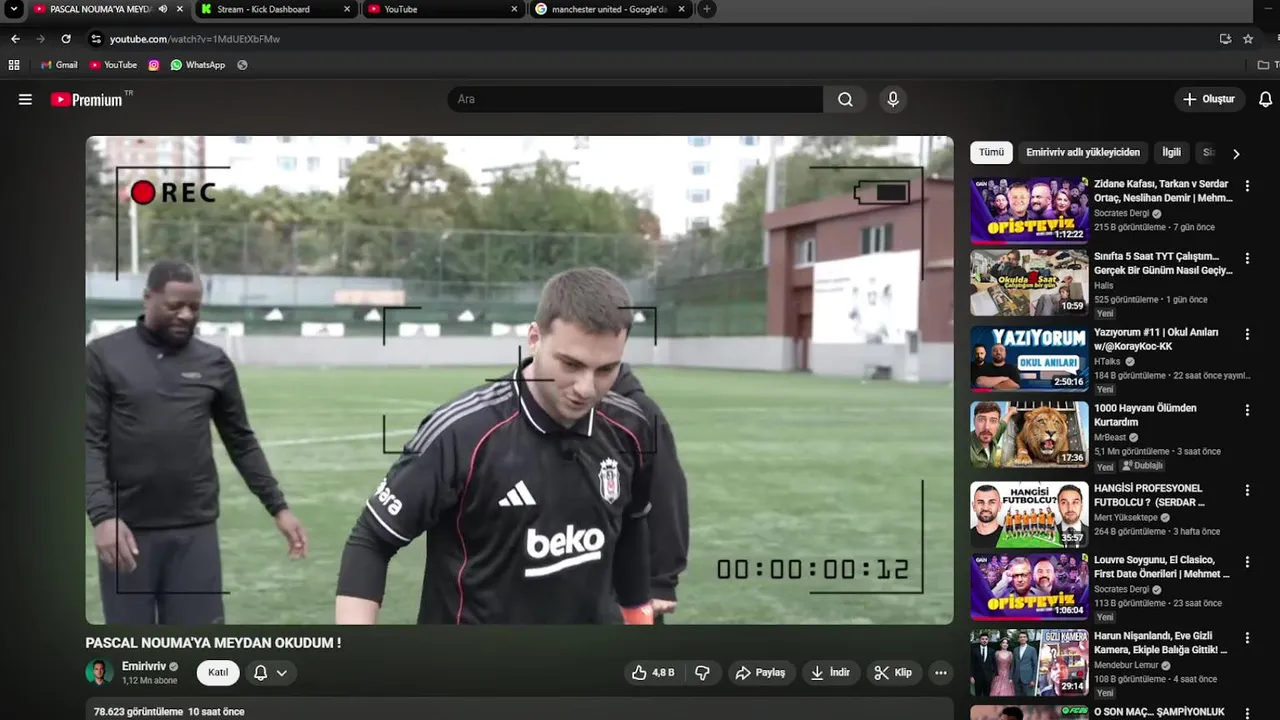
Task: Open options menu for Zidane Kafası video
Action: [1247, 186]
